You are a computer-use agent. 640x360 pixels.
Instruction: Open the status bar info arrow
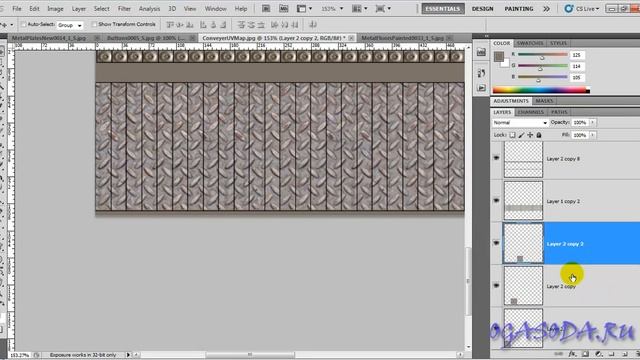pyautogui.click(x=128, y=355)
